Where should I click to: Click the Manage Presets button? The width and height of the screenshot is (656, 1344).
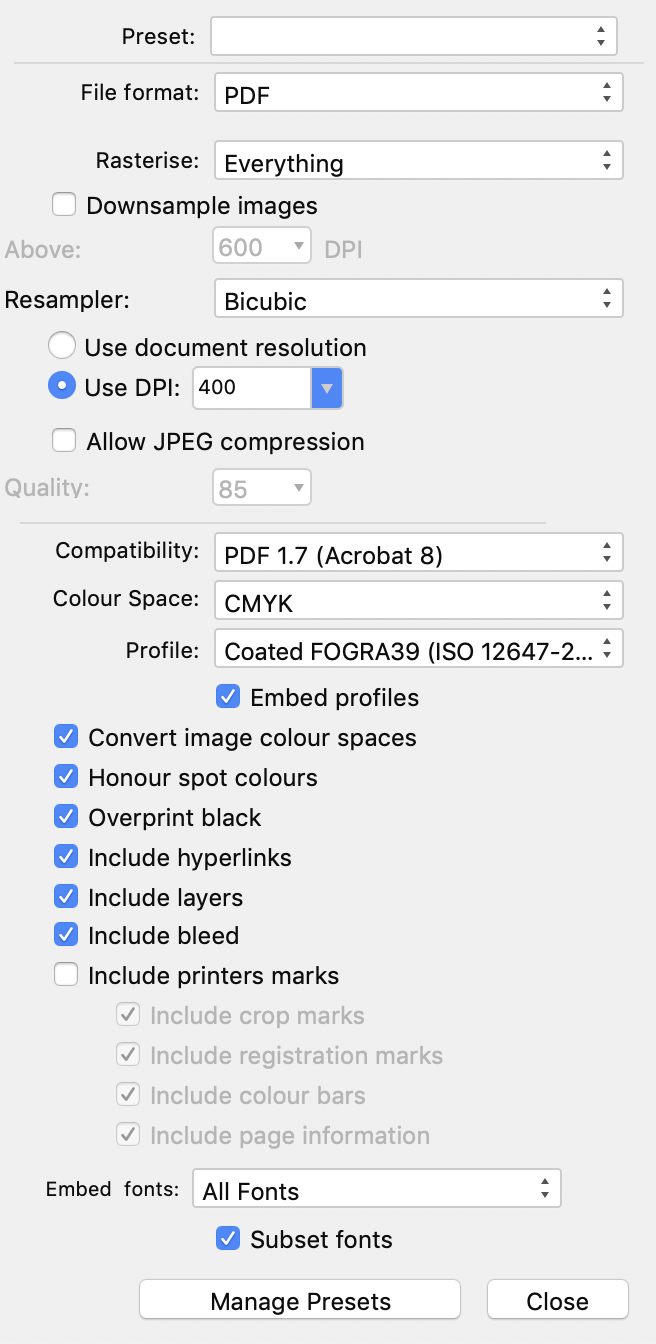coord(300,1299)
